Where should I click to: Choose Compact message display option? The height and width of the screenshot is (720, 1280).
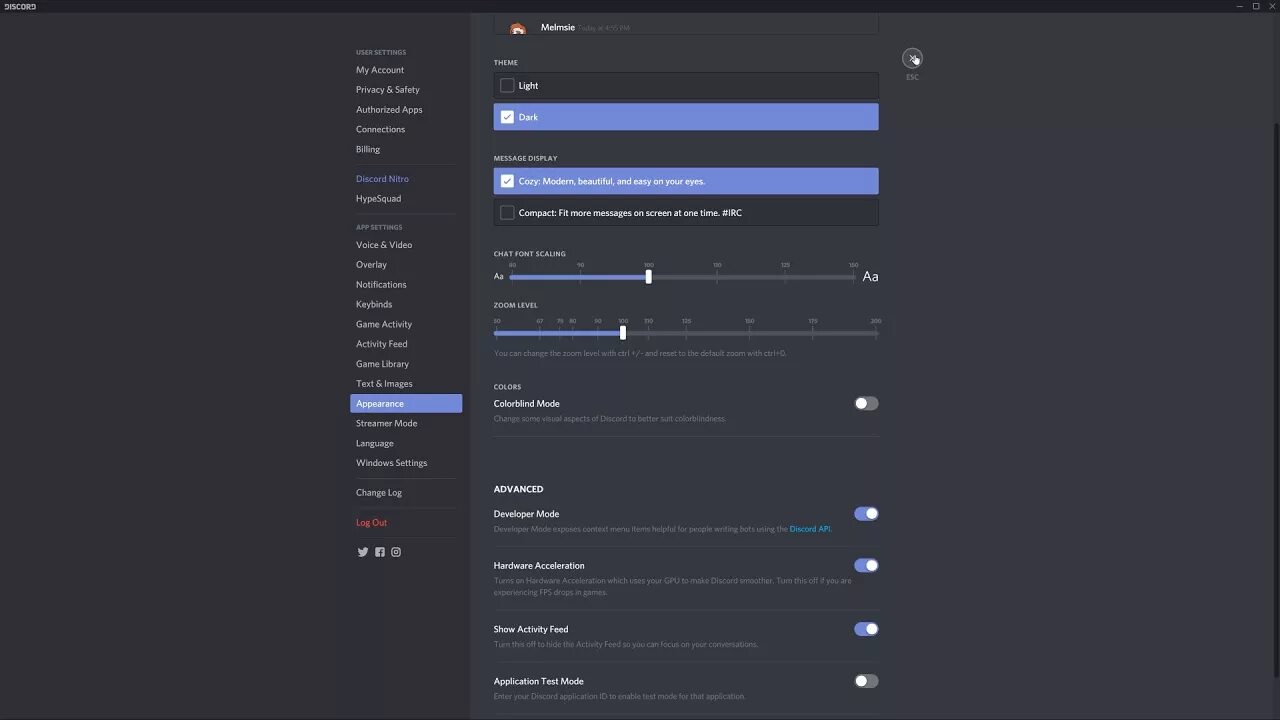[686, 212]
